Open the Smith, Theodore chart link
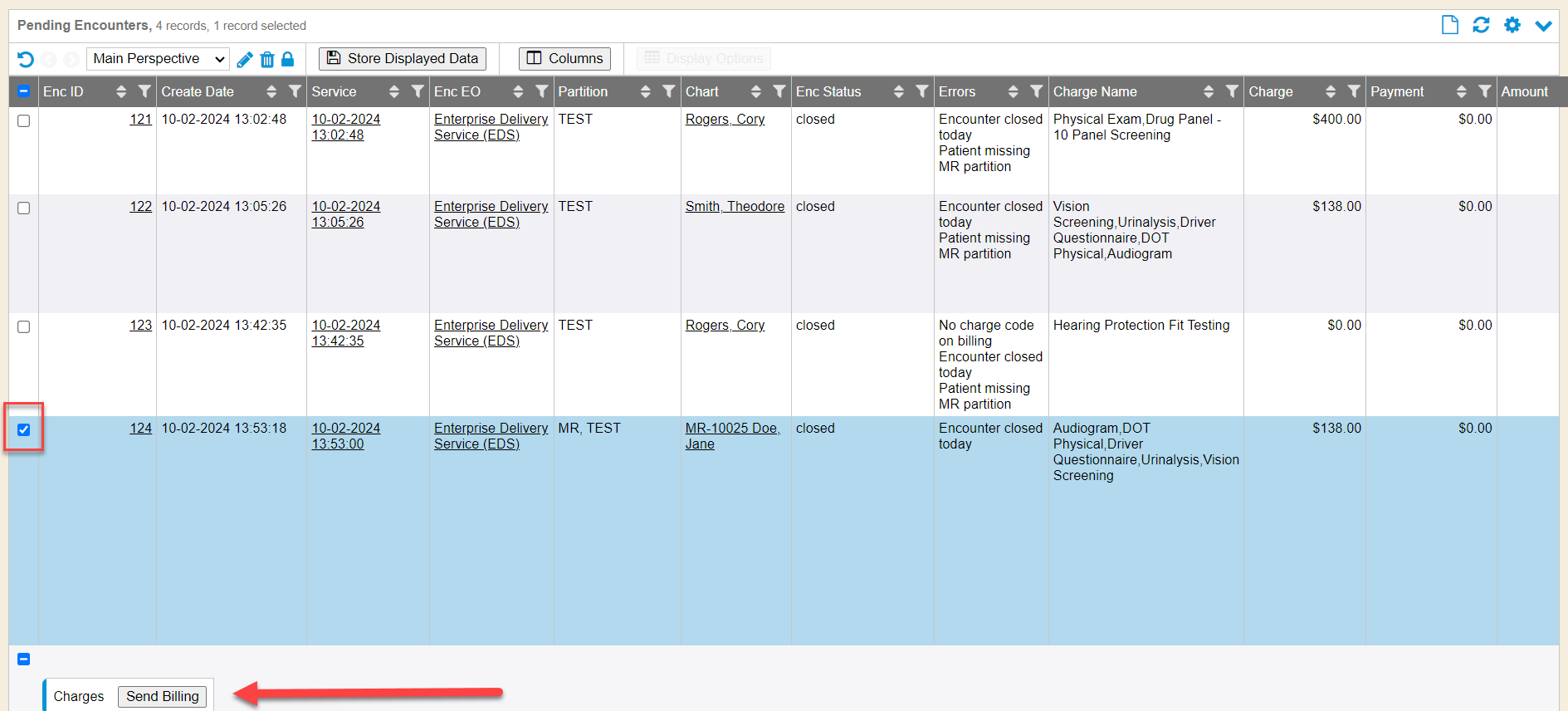This screenshot has width=1568, height=711. click(x=735, y=207)
